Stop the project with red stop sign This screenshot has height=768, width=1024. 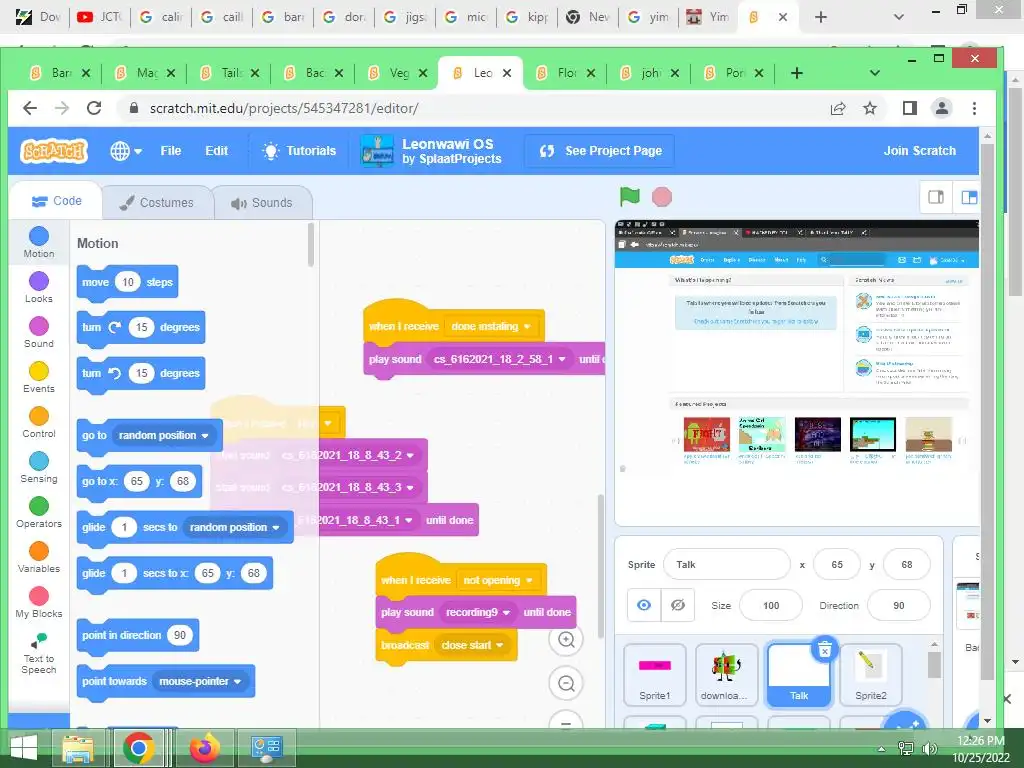(x=662, y=197)
